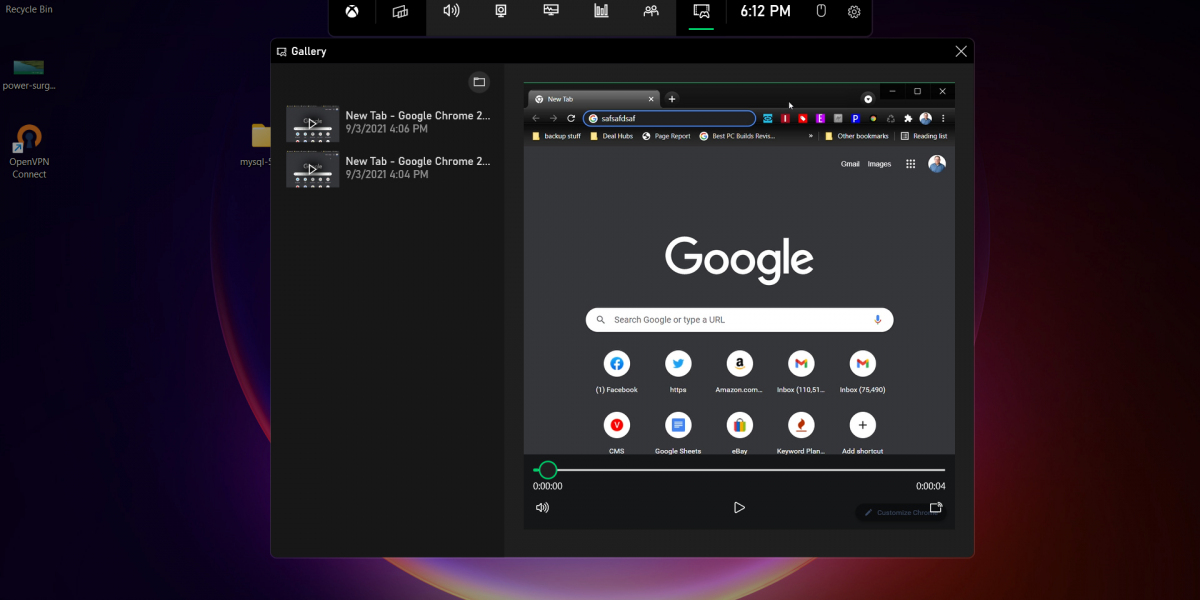Screen dimensions: 1200x600
Task: Toggle the Capture widget in Game Bar
Action: click(501, 12)
